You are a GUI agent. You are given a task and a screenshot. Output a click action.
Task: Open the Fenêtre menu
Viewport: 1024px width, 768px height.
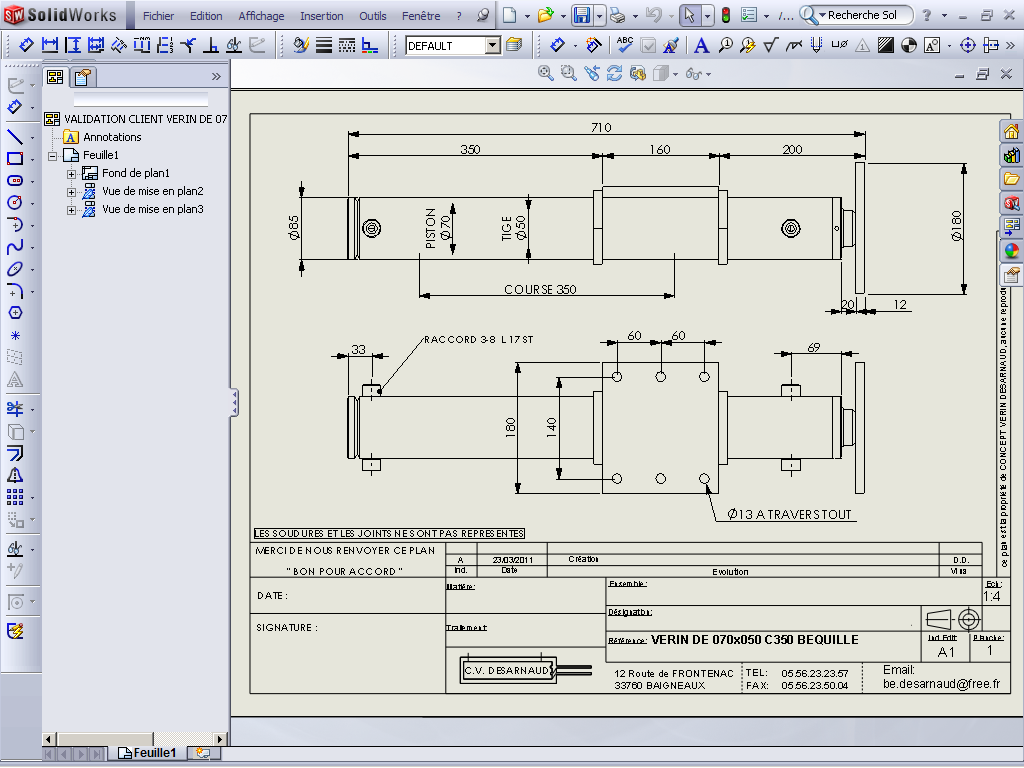pos(421,16)
